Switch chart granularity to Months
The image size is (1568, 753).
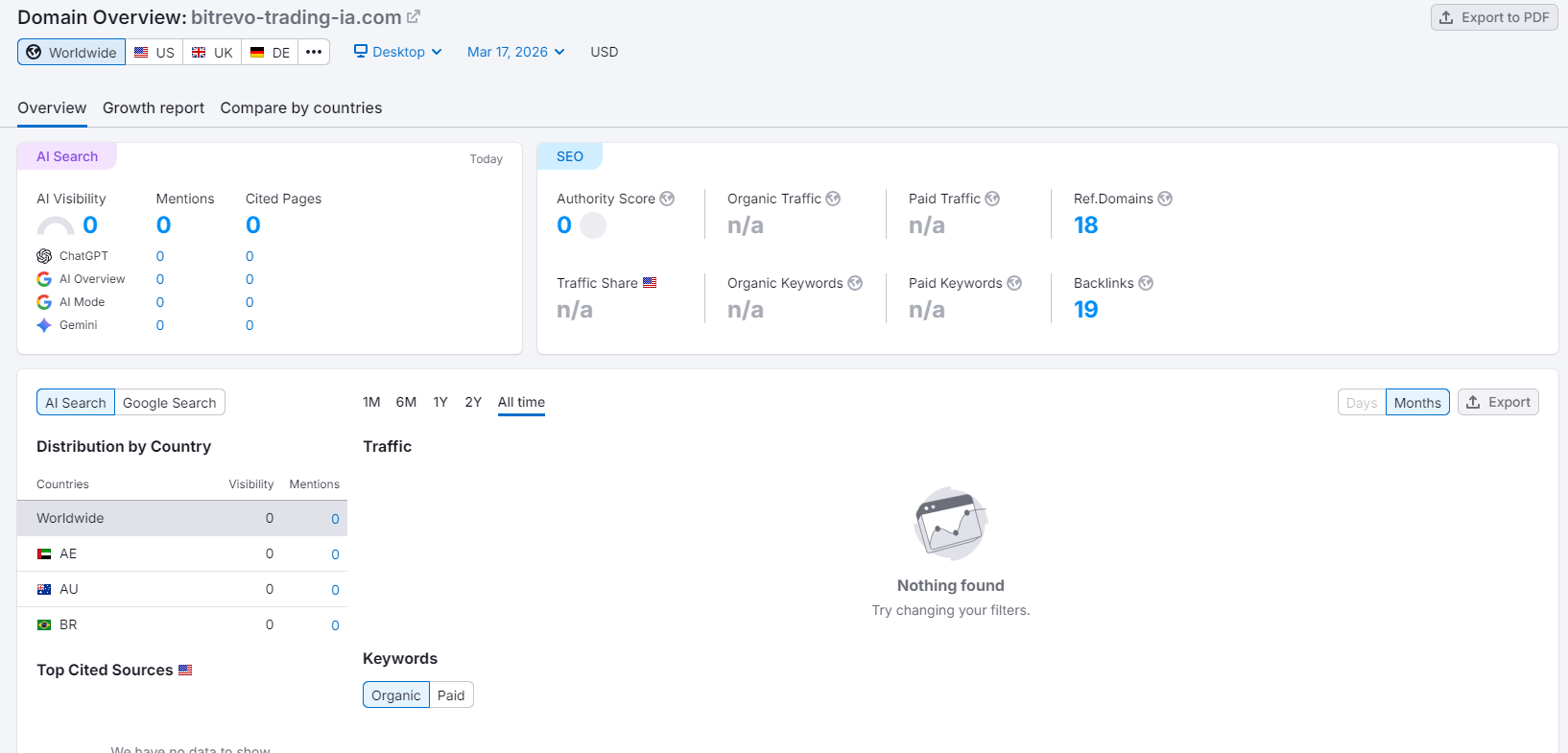[x=1417, y=402]
